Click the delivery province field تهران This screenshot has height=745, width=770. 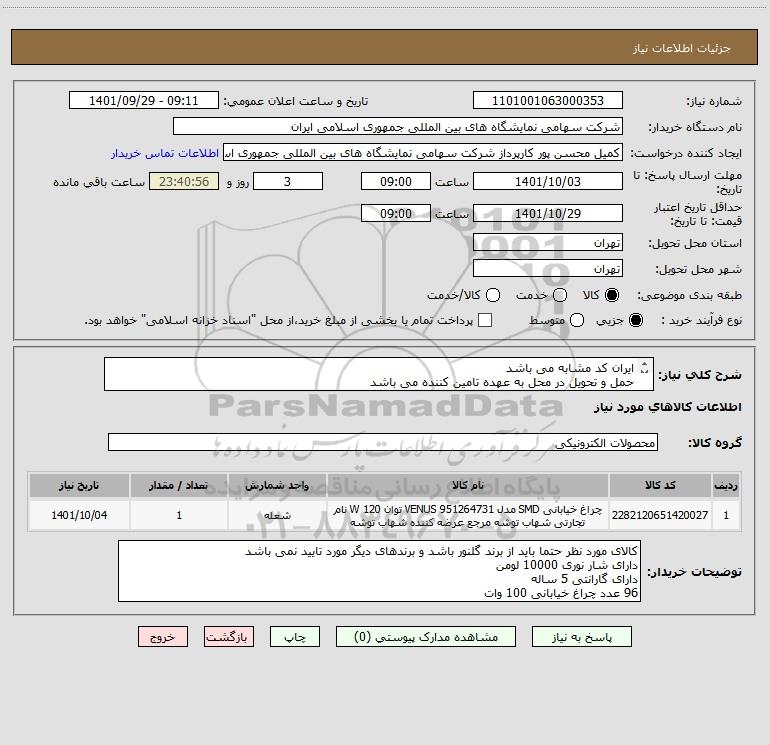[x=548, y=243]
